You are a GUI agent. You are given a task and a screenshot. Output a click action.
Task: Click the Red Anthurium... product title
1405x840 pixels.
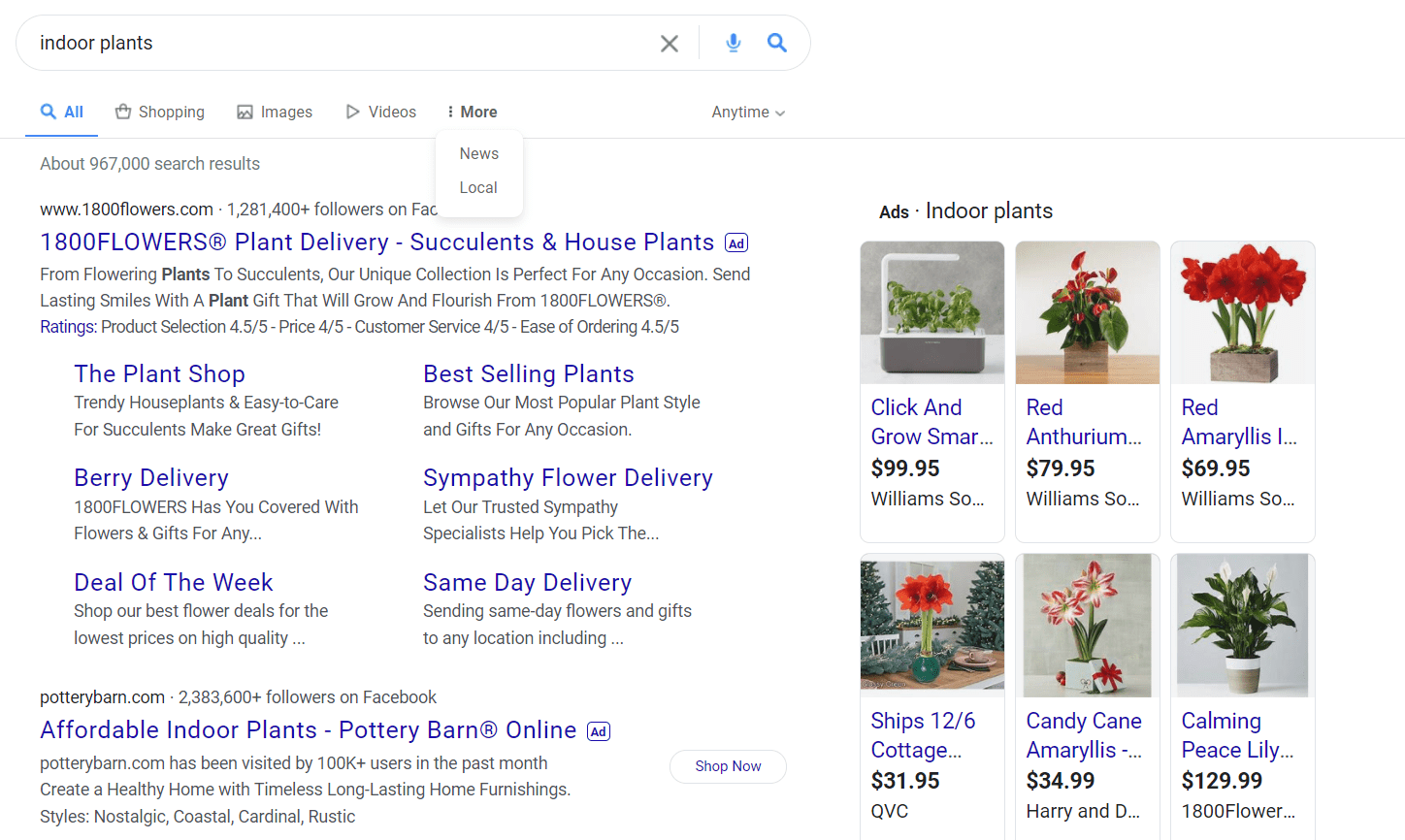click(x=1084, y=422)
